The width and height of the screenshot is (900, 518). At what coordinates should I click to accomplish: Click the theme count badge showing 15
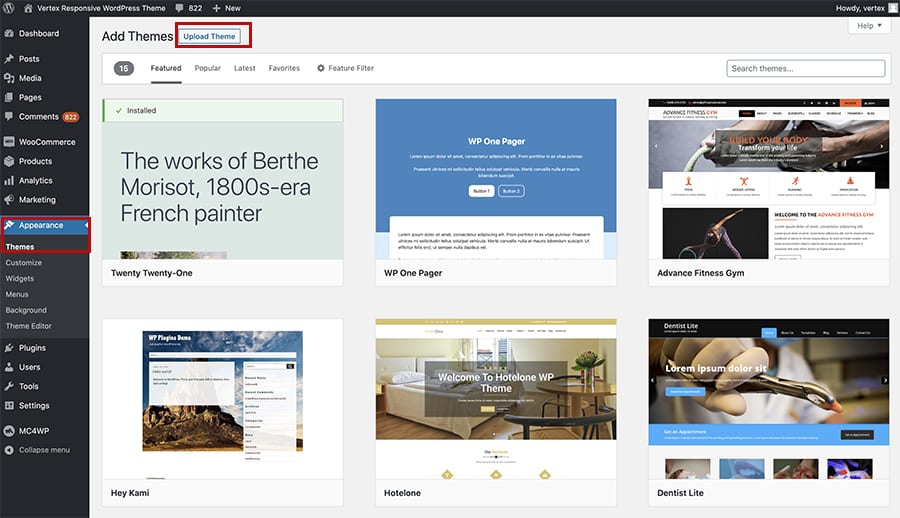pos(123,68)
